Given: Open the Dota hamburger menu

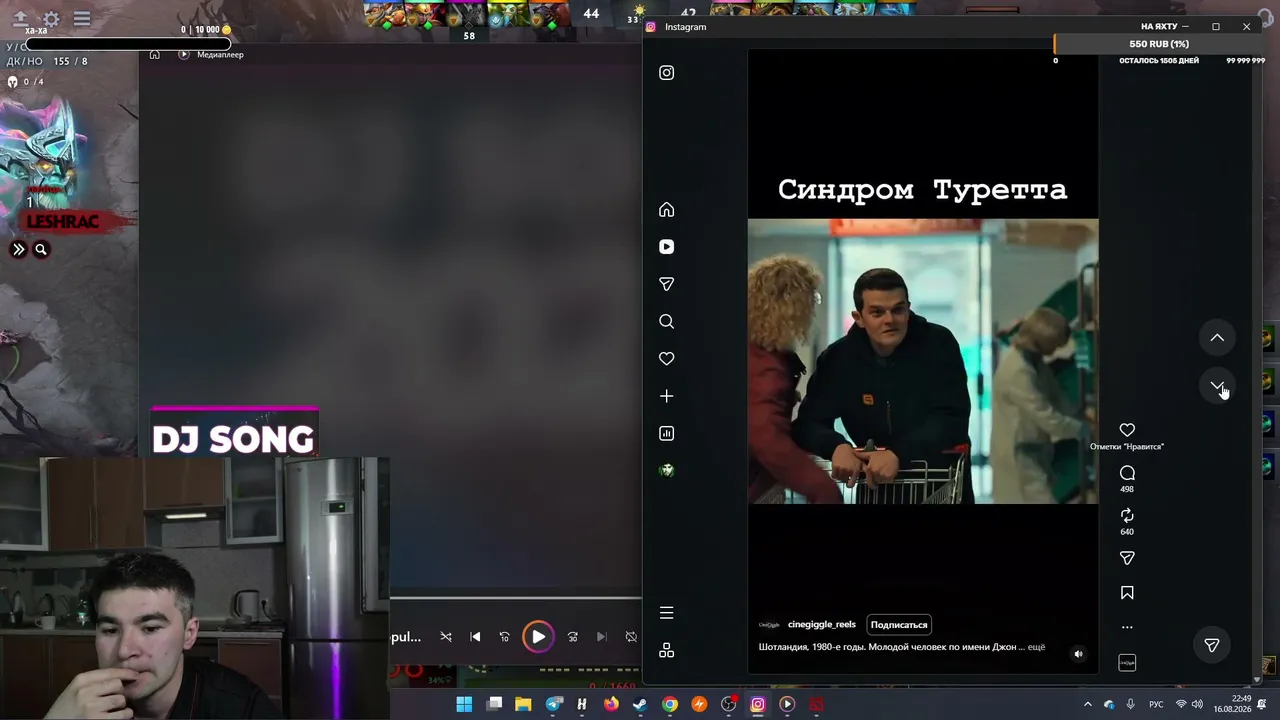Looking at the screenshot, I should tap(82, 19).
